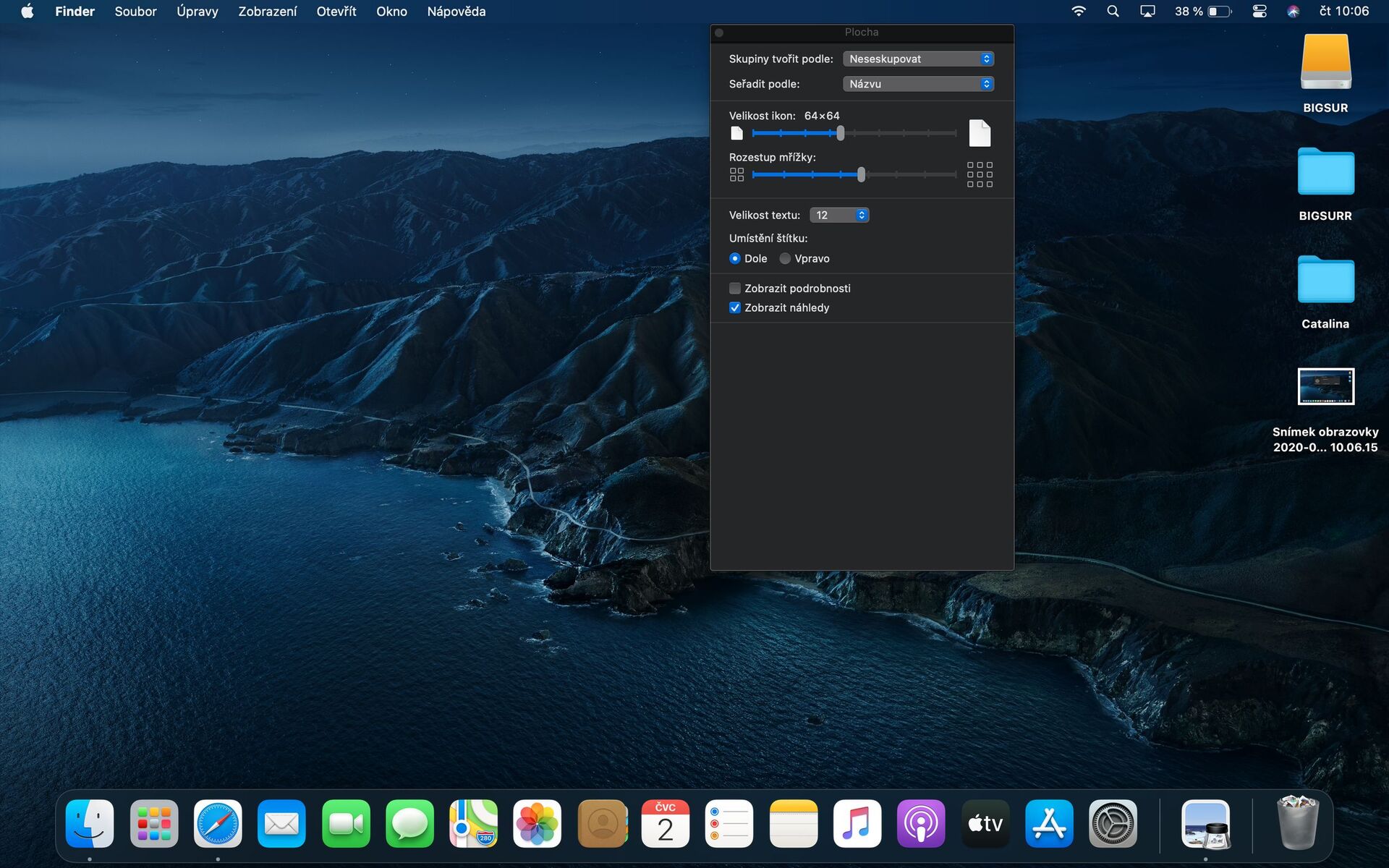1389x868 pixels.
Task: Open the Podcasts app in the Dock
Action: tap(920, 822)
